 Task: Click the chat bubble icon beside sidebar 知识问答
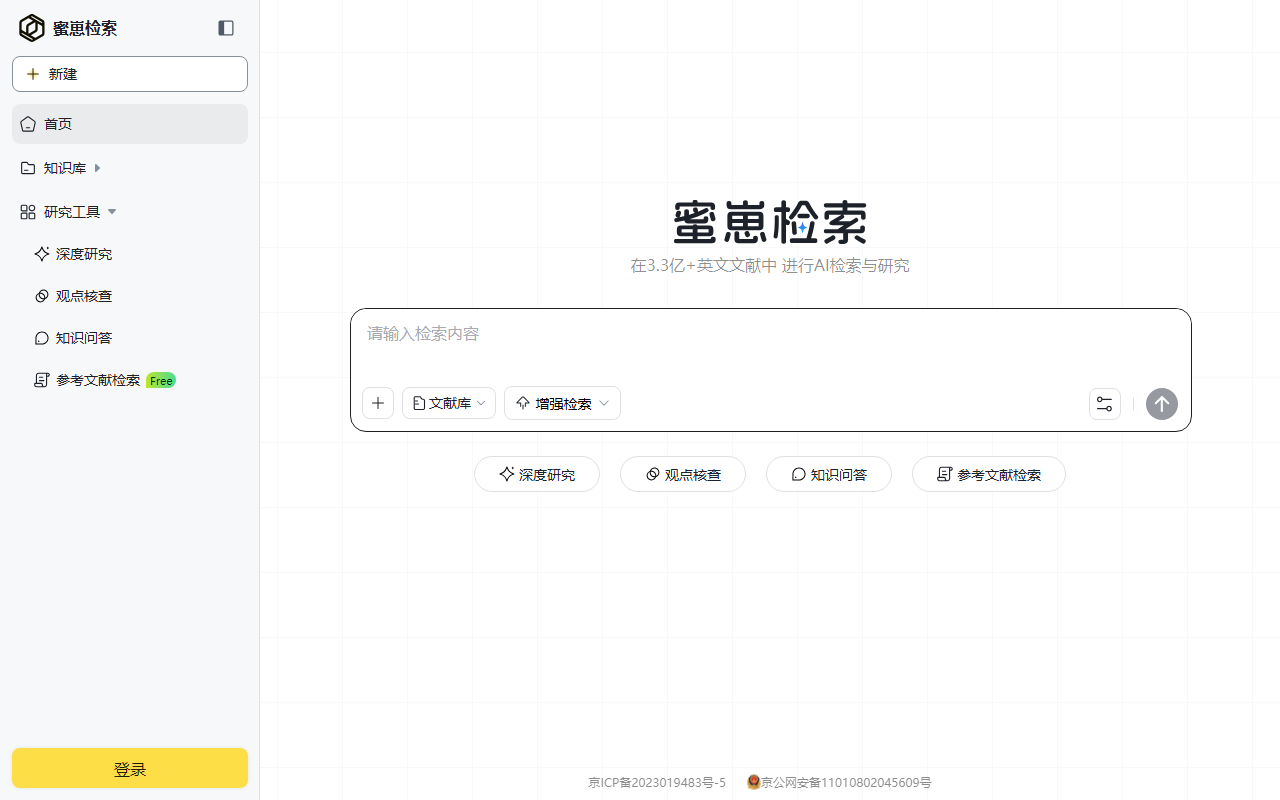tap(41, 338)
